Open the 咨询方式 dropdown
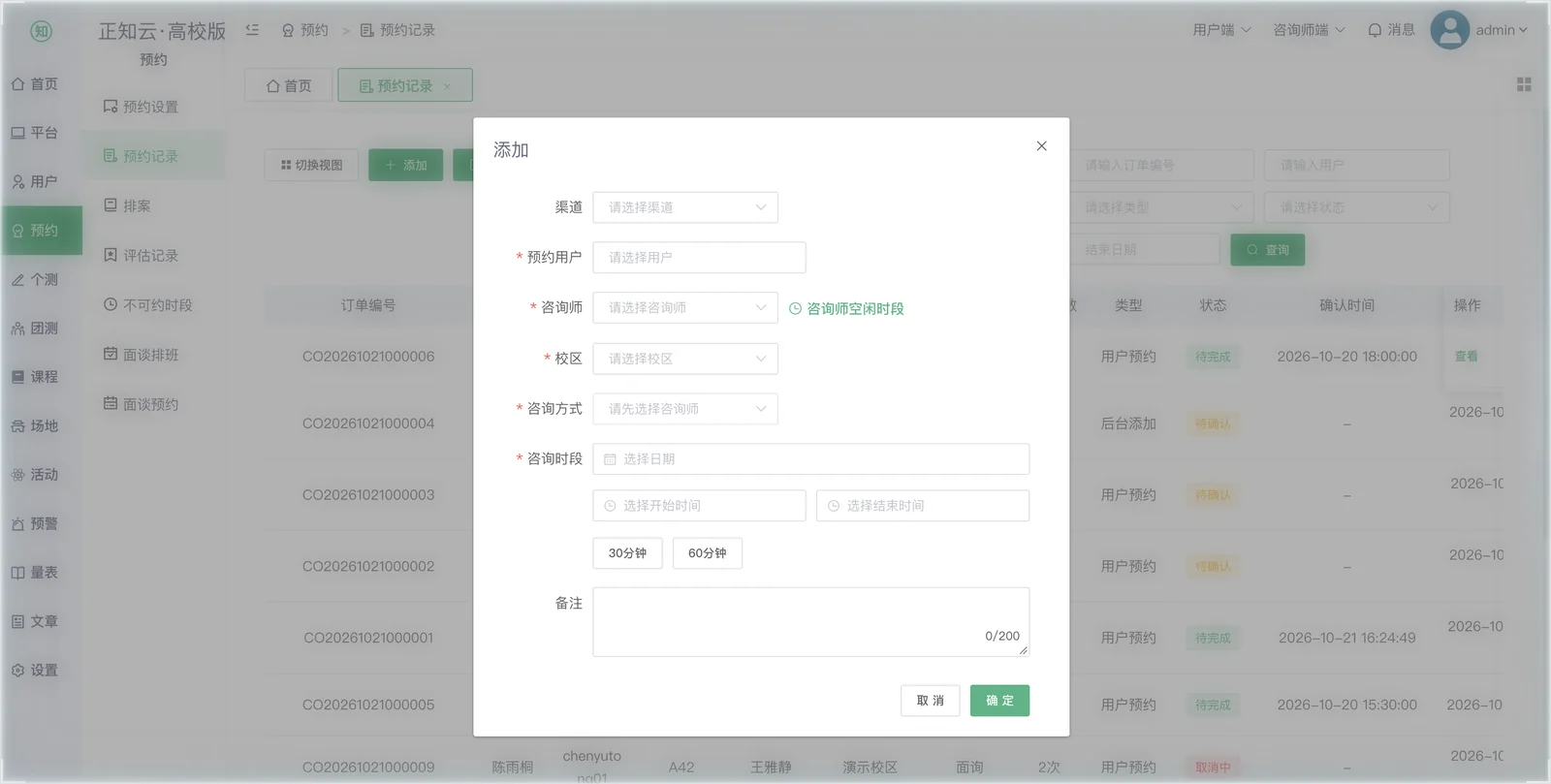The image size is (1551, 784). pyautogui.click(x=685, y=409)
